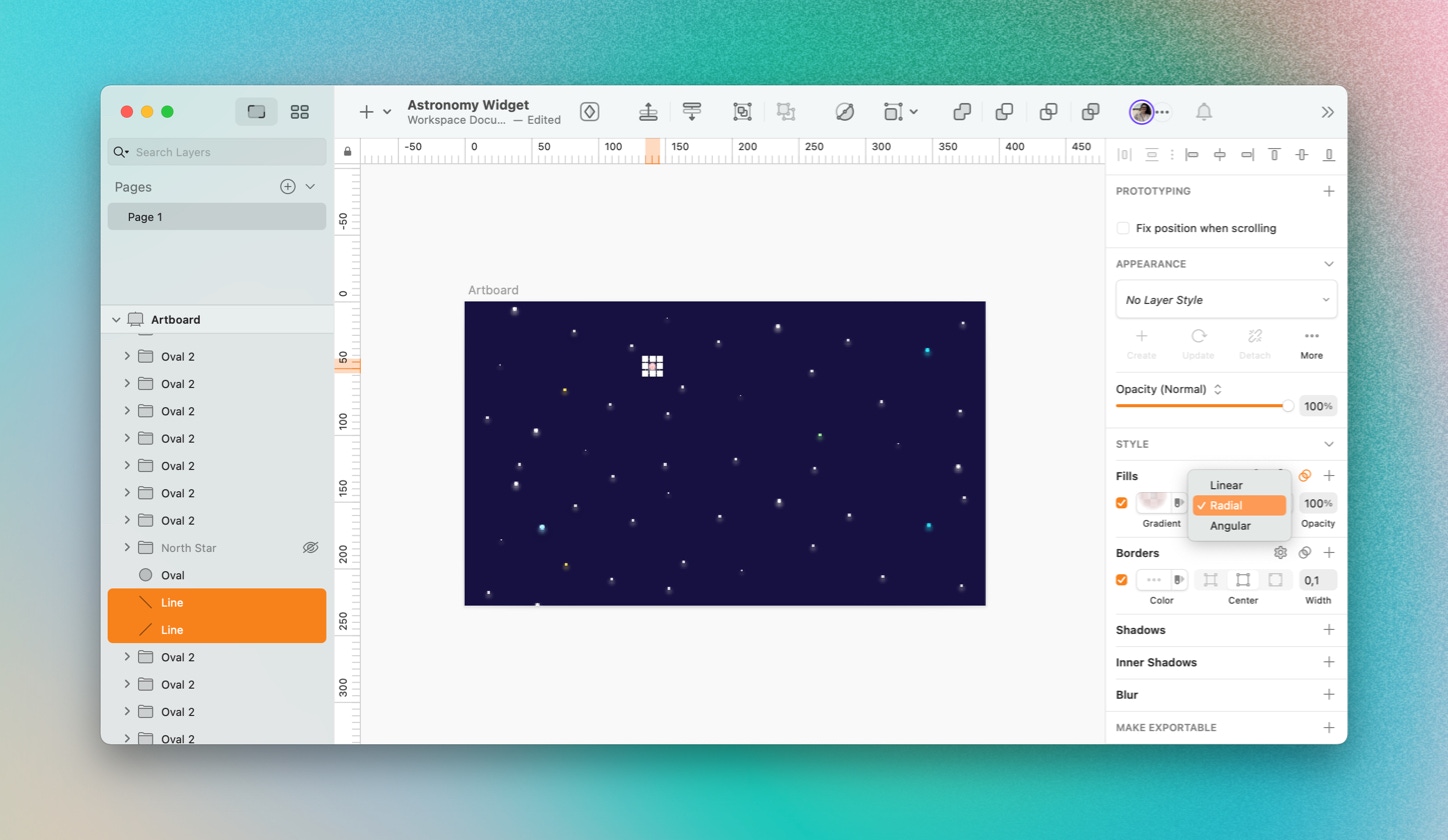Collapse the Pages list chevron

310,187
